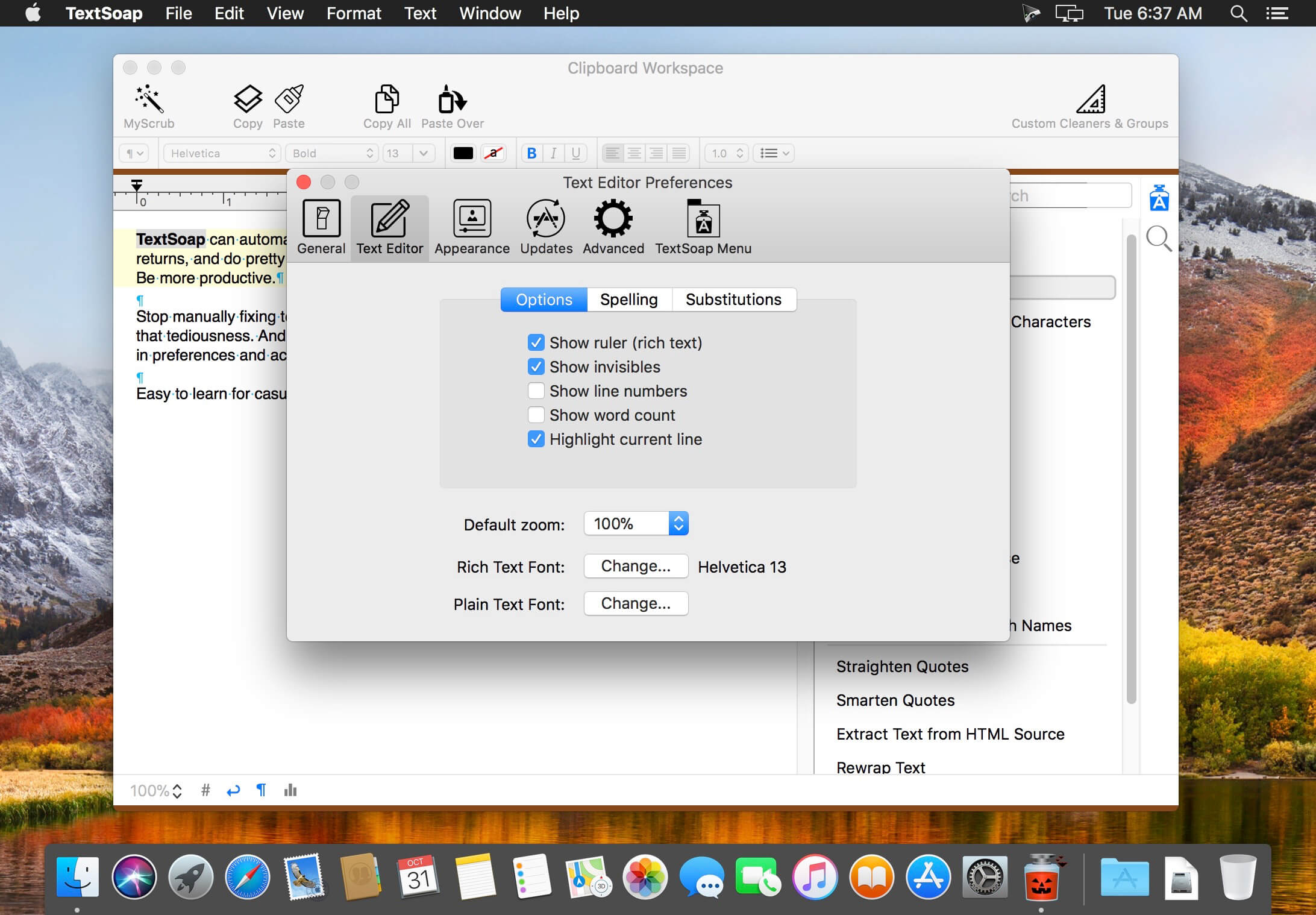
Task: Open the Helvetica font family dropdown
Action: (221, 153)
